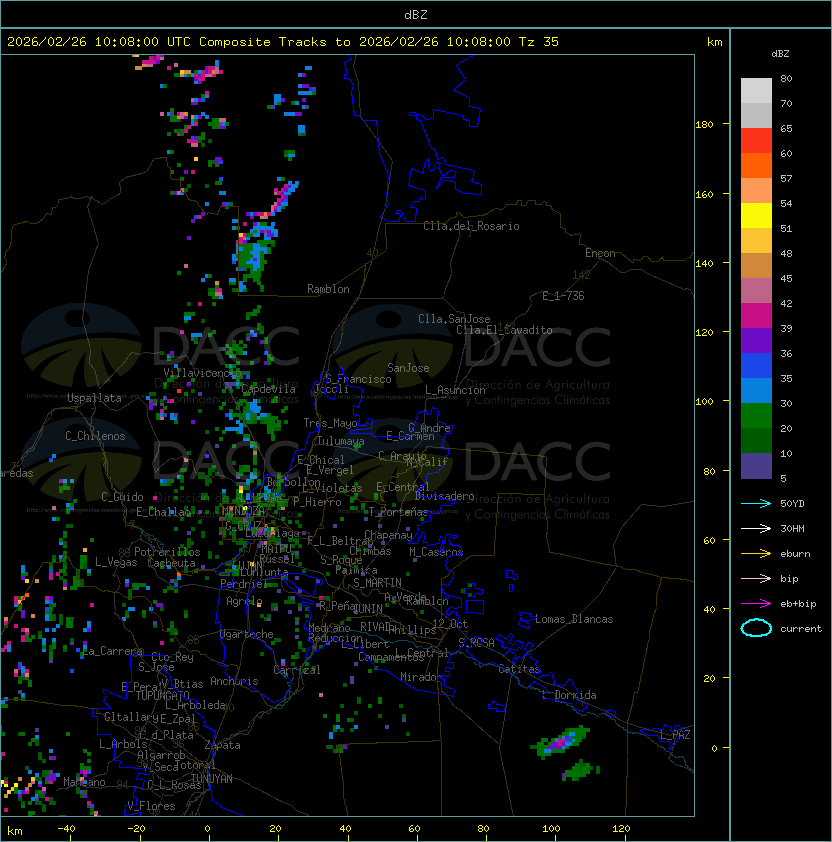Pick the 42 dBZ magenta color swatch

756,315
